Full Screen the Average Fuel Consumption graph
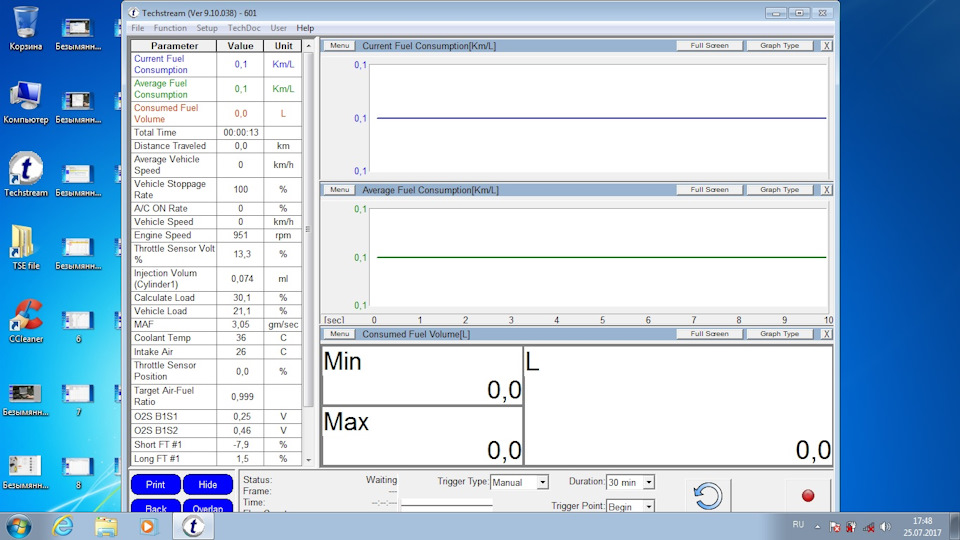This screenshot has height=540, width=960. (x=710, y=190)
